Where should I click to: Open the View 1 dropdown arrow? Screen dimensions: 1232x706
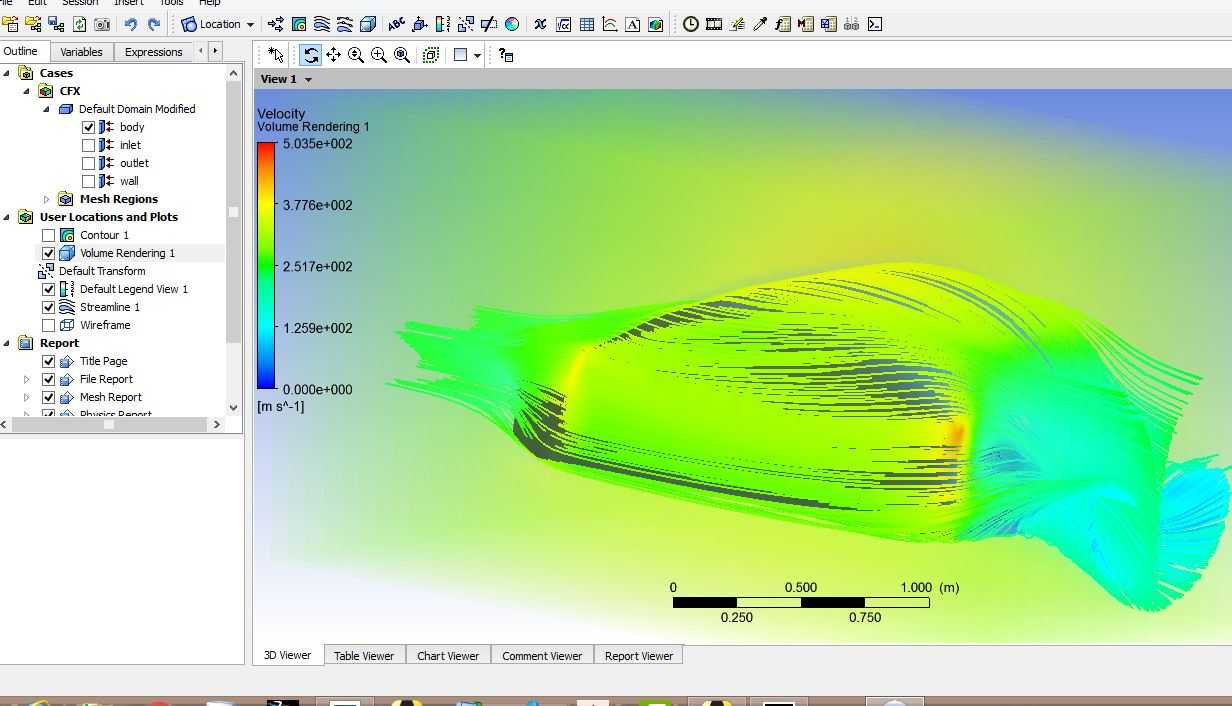[x=308, y=80]
